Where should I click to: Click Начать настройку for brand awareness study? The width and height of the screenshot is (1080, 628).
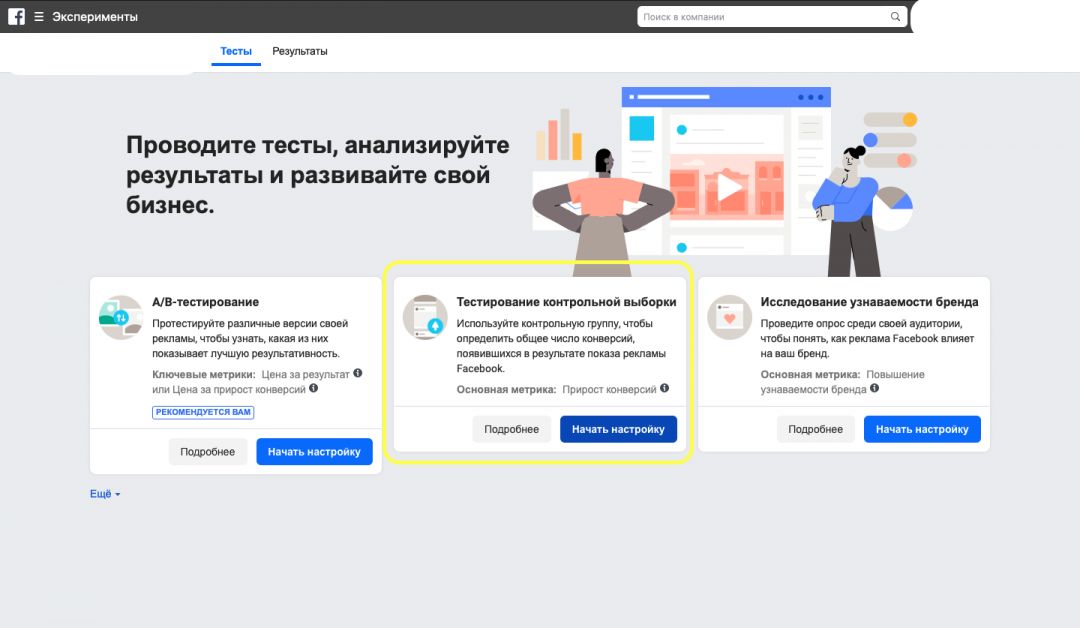click(922, 428)
